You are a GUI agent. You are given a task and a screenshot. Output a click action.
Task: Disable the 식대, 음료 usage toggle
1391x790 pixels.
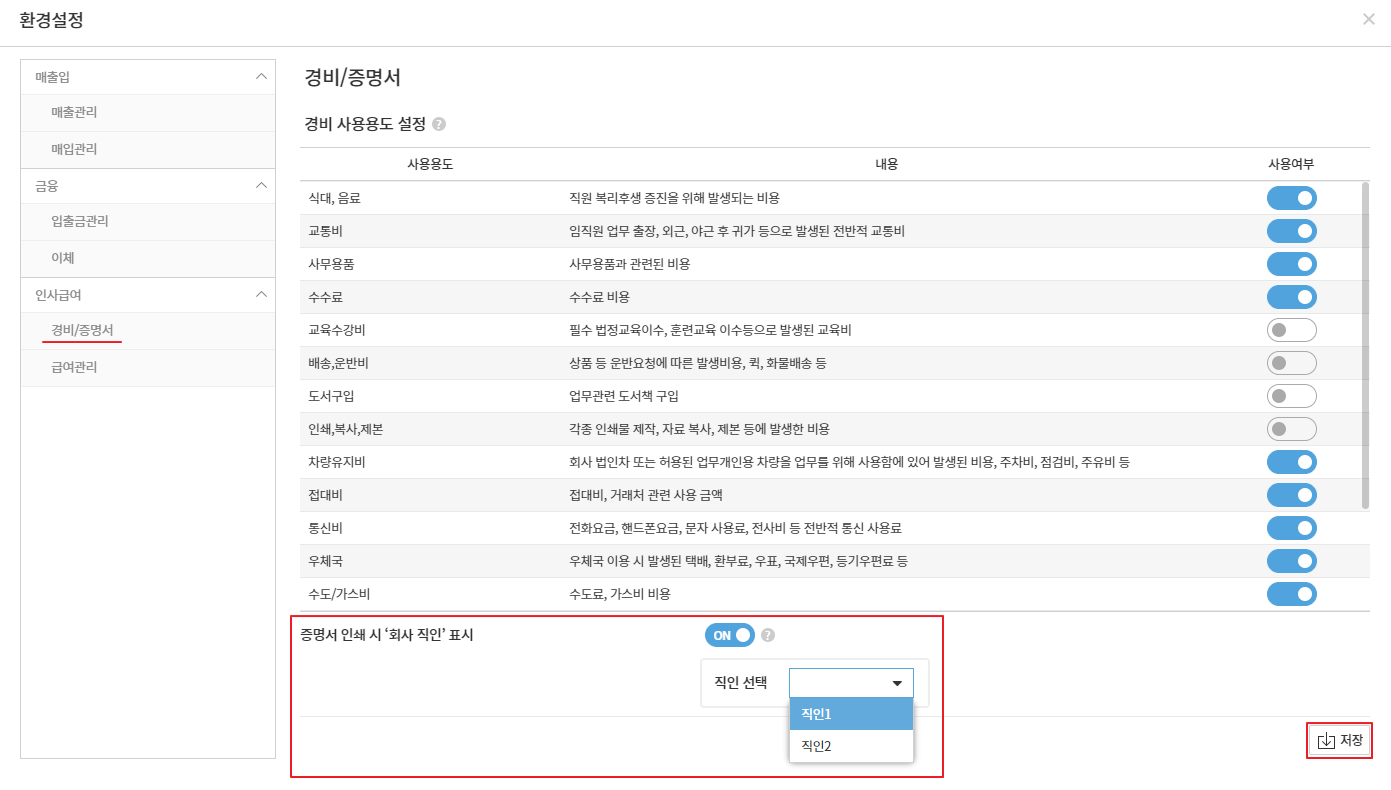[x=1291, y=198]
